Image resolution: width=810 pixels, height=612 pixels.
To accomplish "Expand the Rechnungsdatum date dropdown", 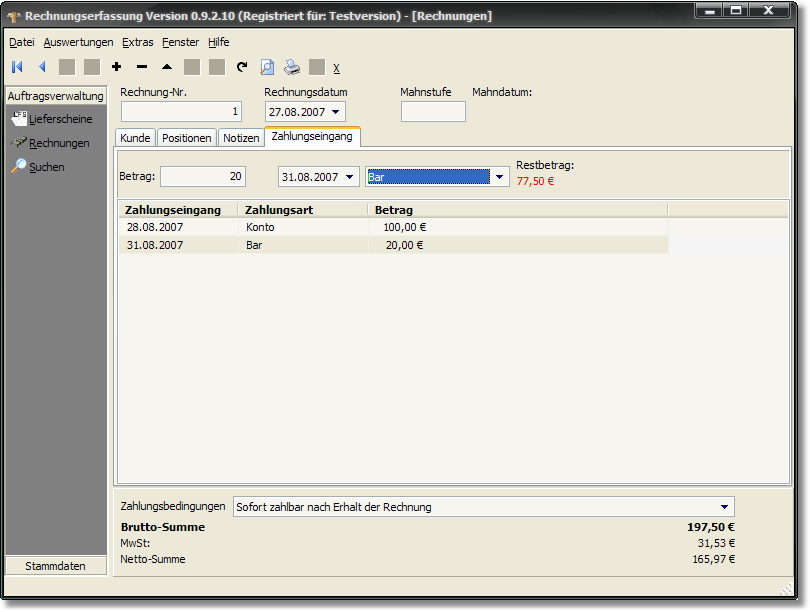I will tap(336, 112).
